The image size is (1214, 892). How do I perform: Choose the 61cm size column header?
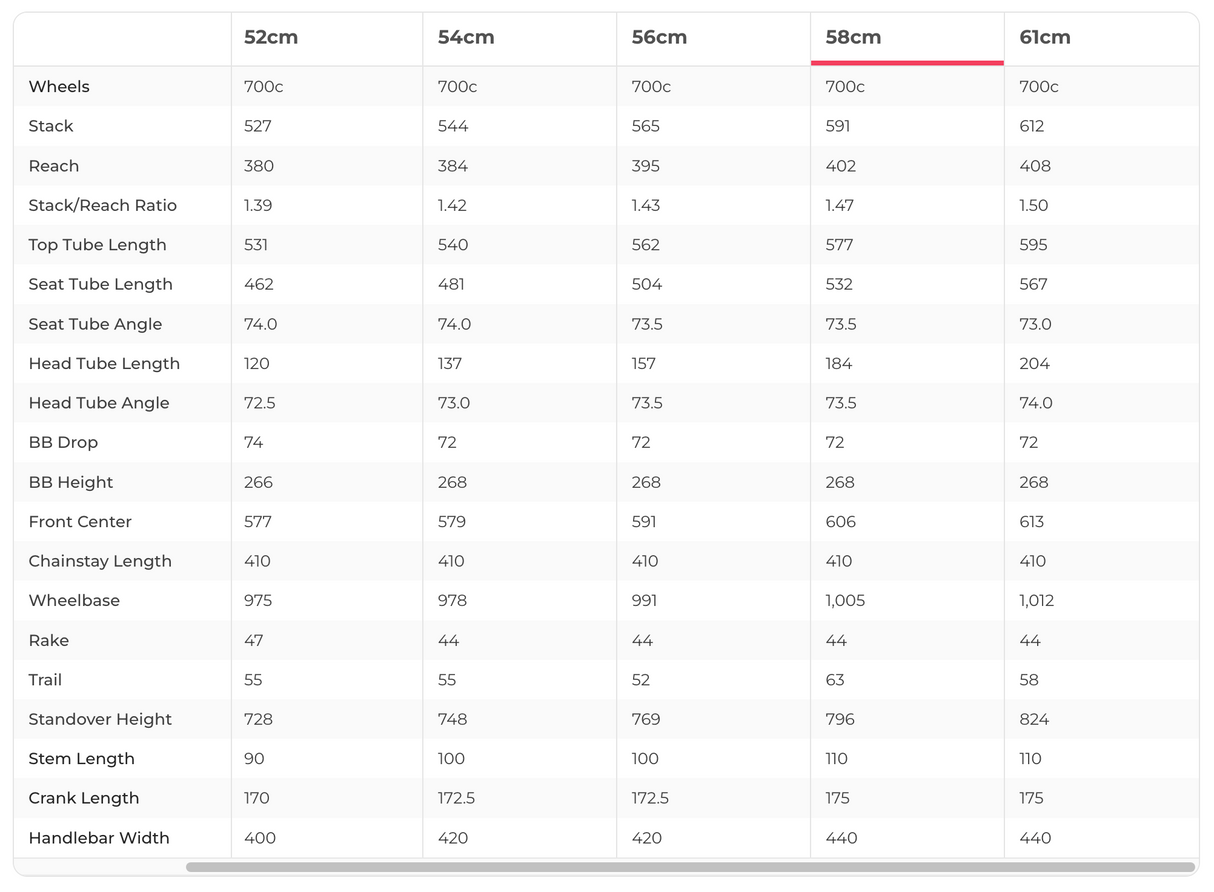click(x=1045, y=38)
